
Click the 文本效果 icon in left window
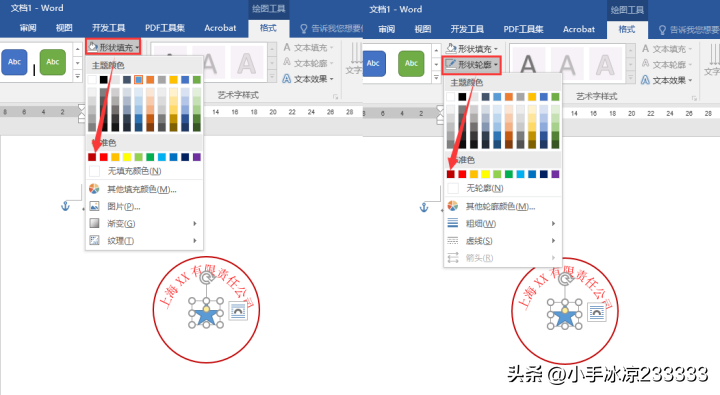(287, 79)
